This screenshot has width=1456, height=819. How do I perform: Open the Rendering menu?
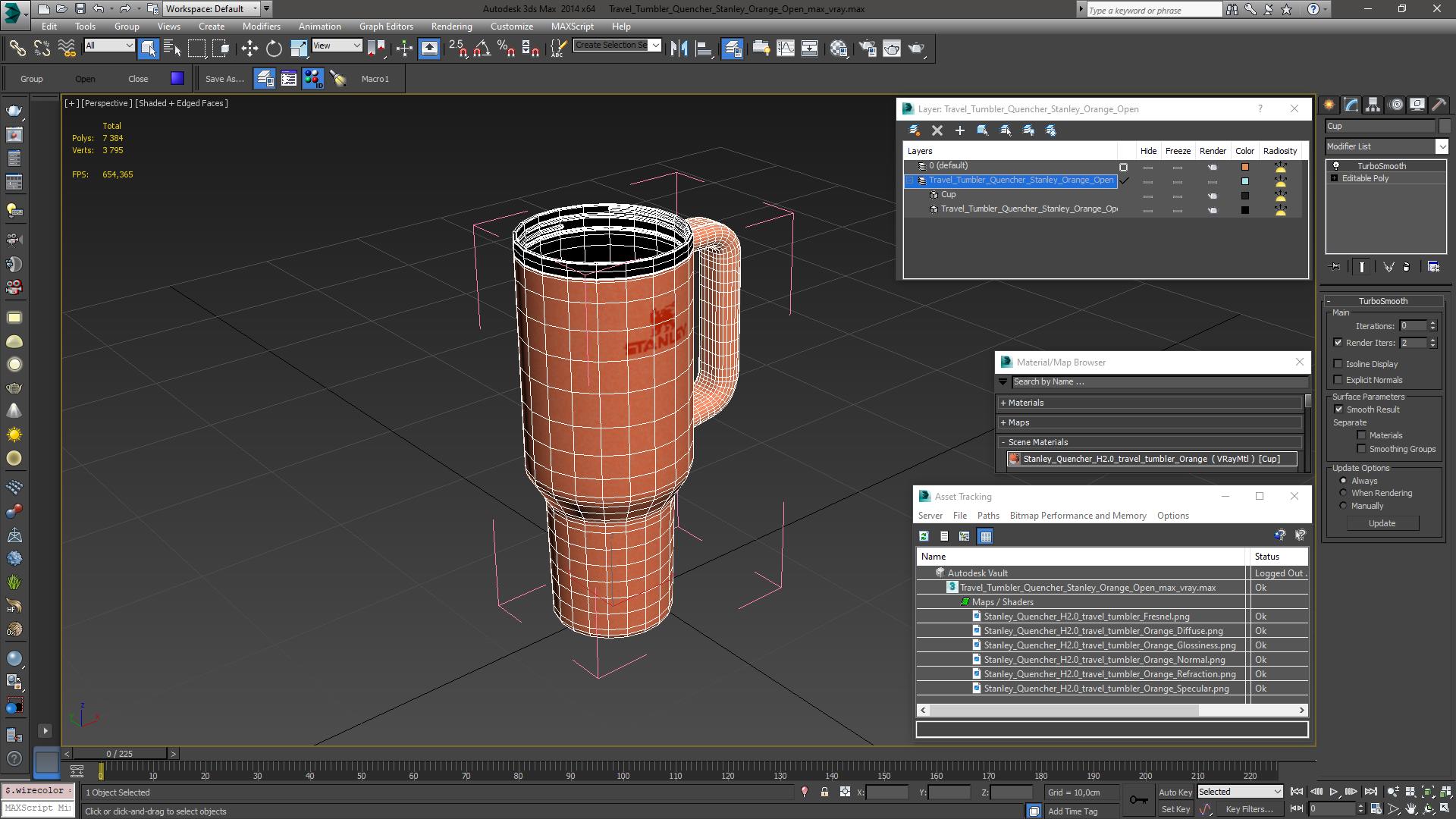(451, 26)
